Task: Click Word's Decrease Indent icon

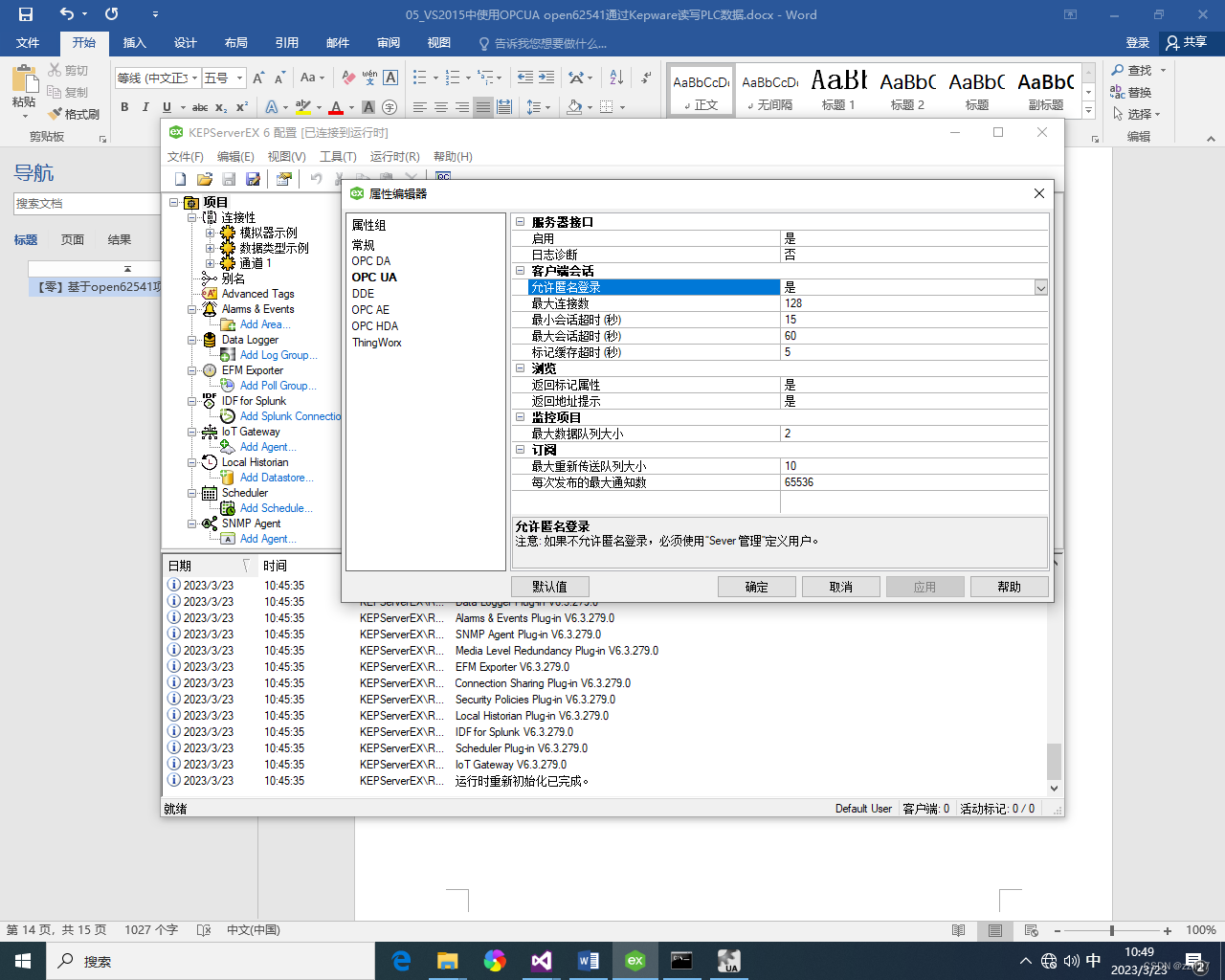Action: tap(525, 78)
